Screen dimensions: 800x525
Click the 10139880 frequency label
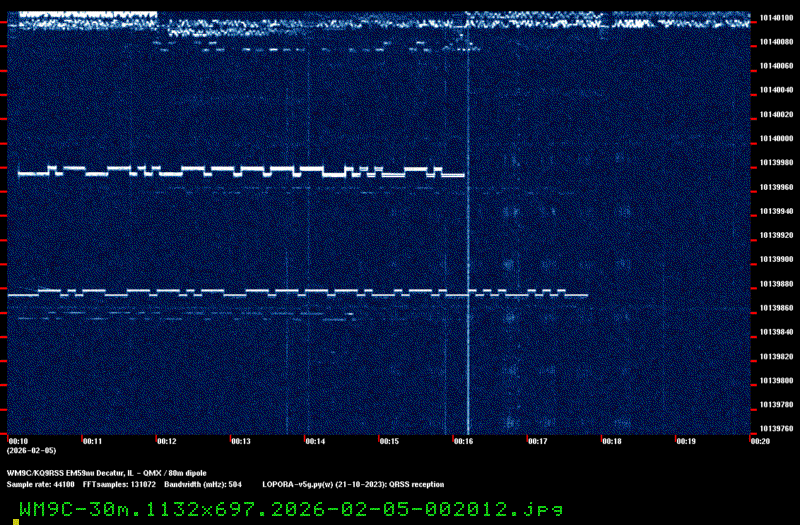(x=777, y=284)
